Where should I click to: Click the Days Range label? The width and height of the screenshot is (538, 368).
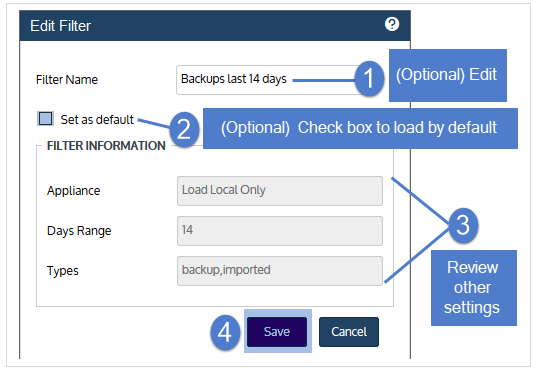tap(79, 231)
